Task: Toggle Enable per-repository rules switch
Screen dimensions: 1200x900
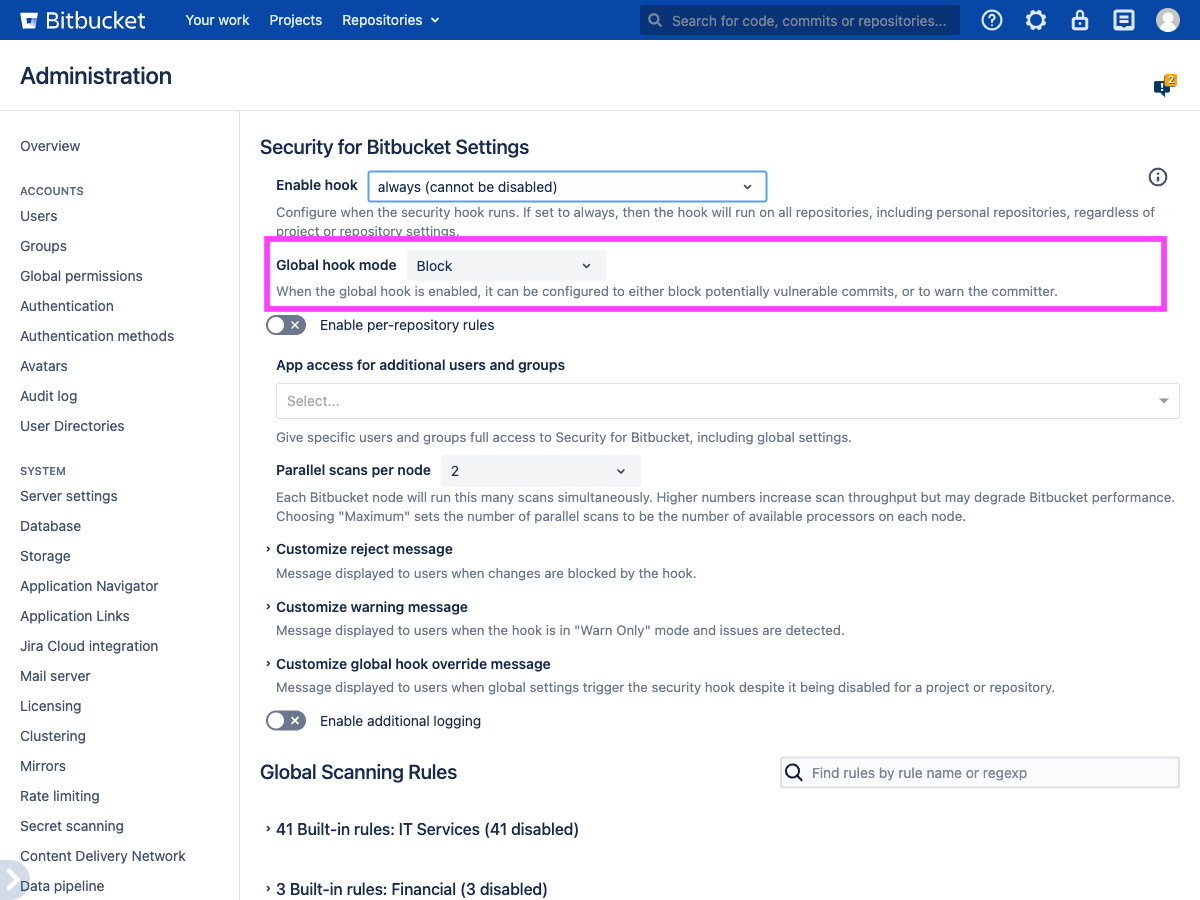Action: 286,325
